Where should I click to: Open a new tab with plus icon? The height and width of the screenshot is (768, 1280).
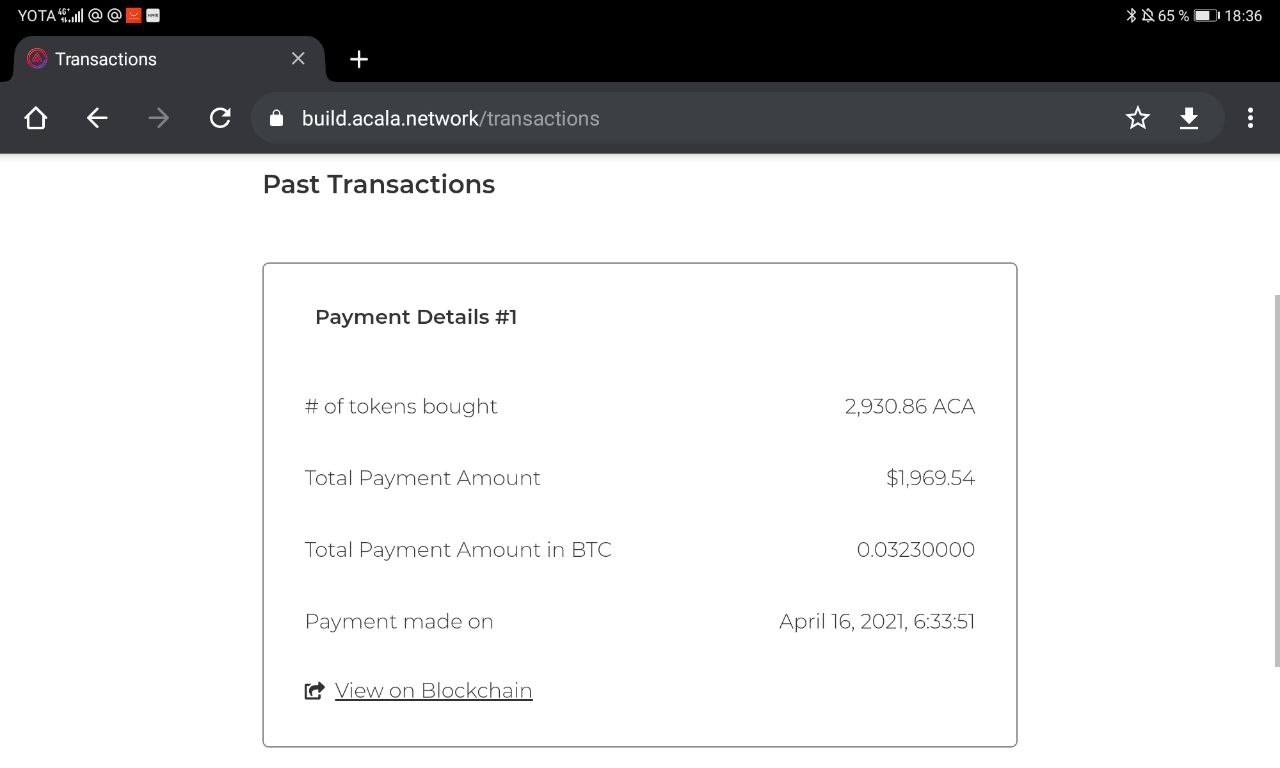[x=359, y=59]
